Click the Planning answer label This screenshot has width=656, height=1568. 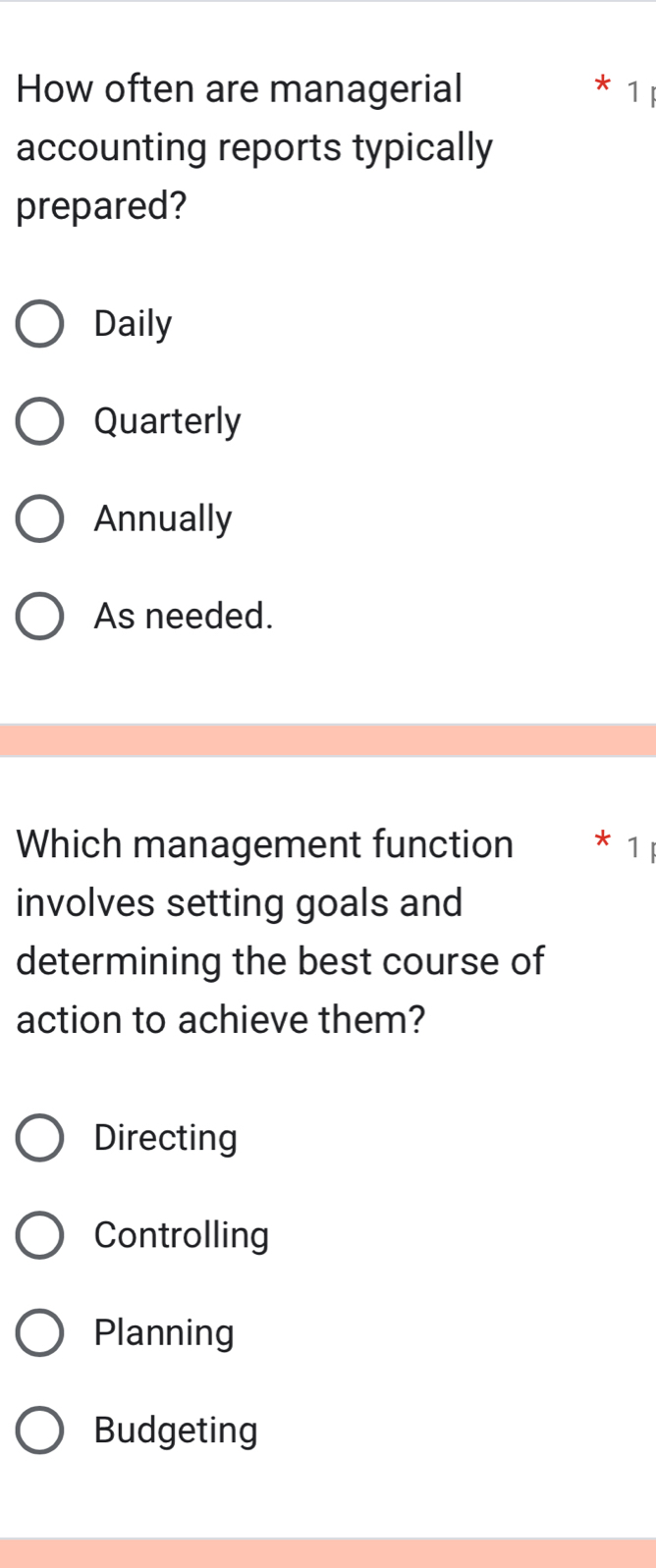coord(163,1332)
